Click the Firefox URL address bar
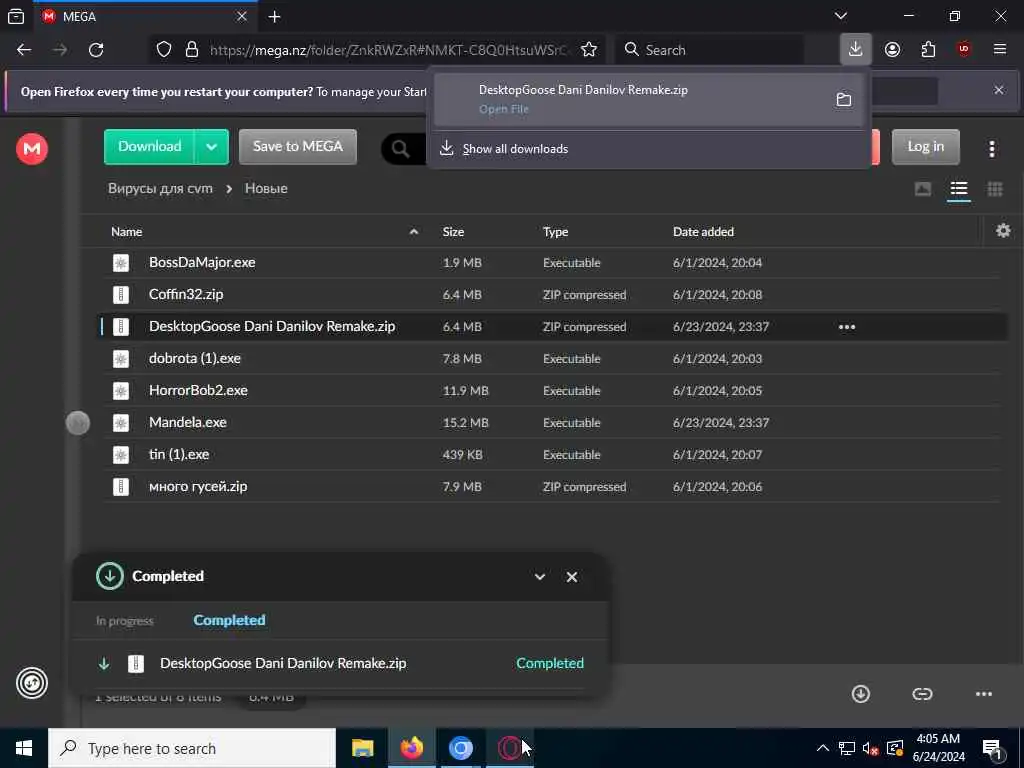 389,50
